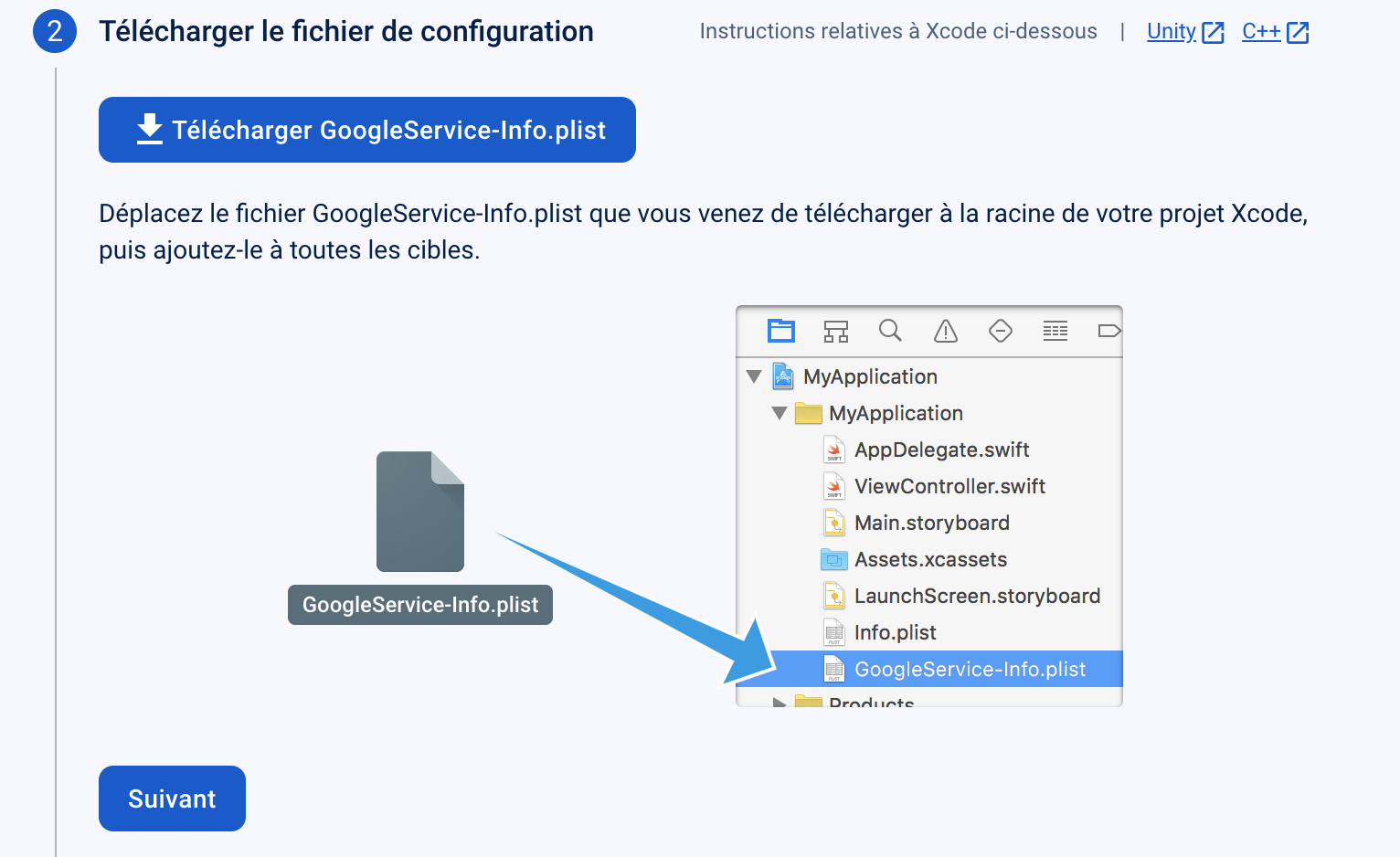Select the AppDelegate.swift row
This screenshot has height=857, width=1400.
coord(929,450)
